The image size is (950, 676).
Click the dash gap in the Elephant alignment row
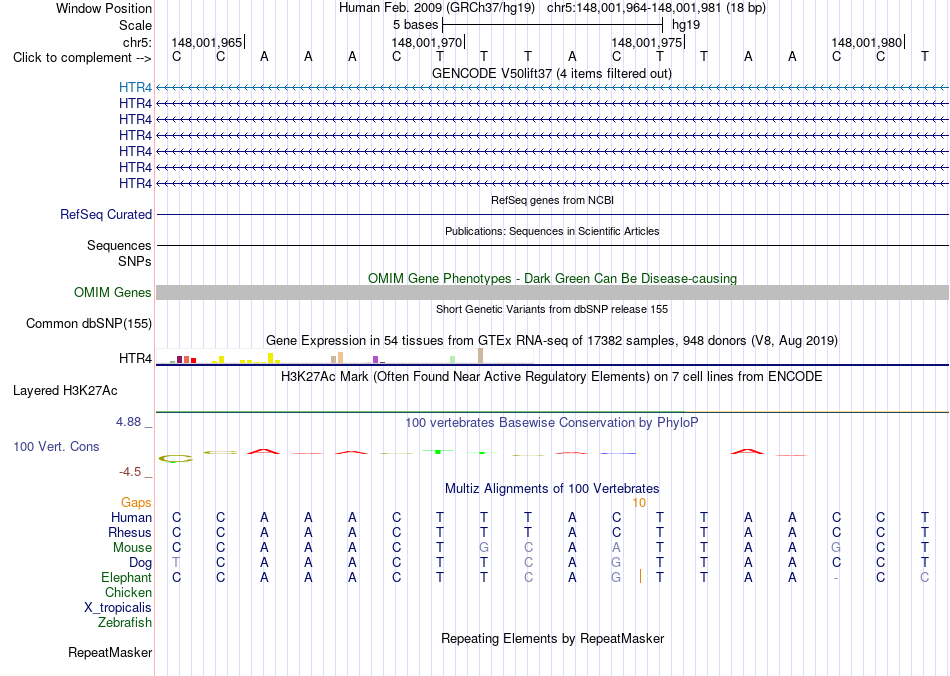(x=836, y=578)
